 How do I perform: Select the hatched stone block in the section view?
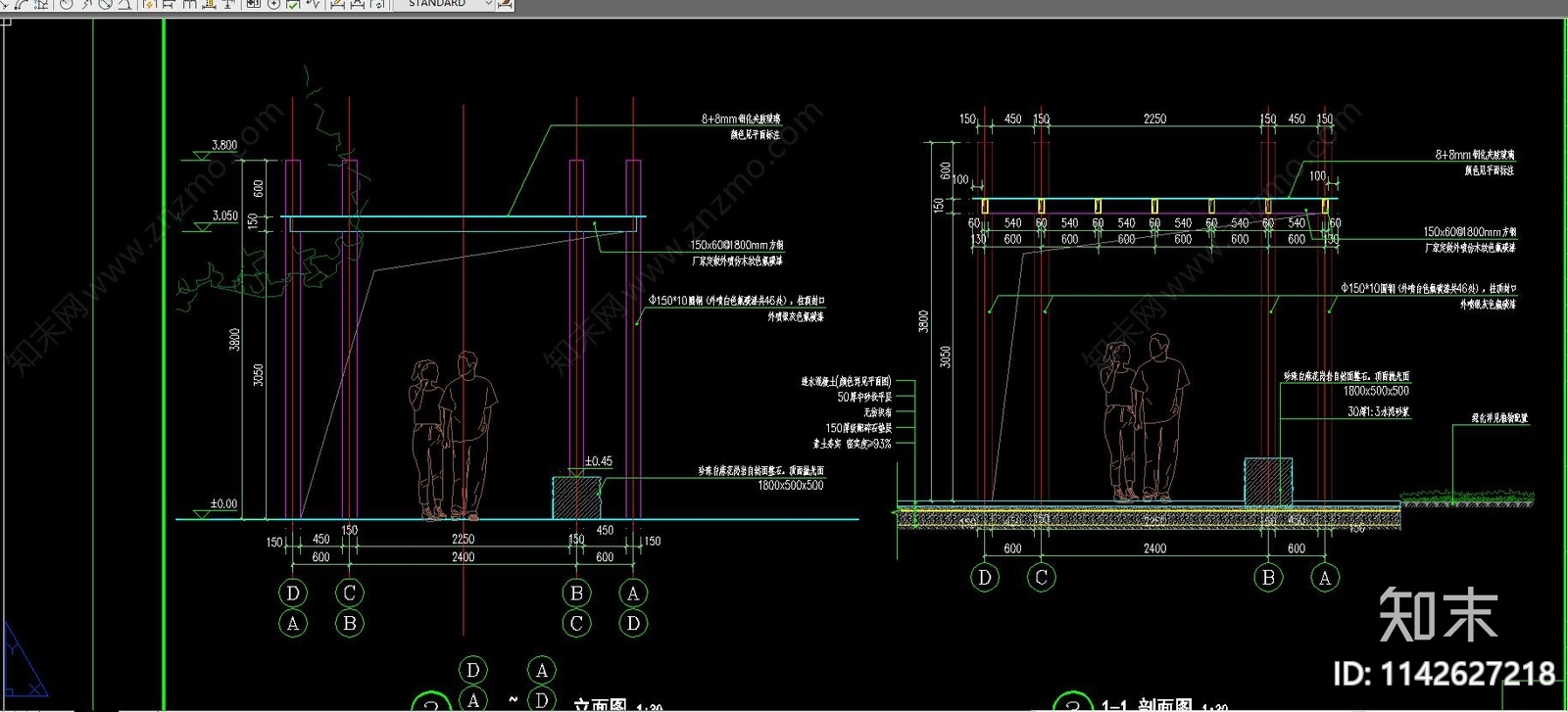point(1268,481)
